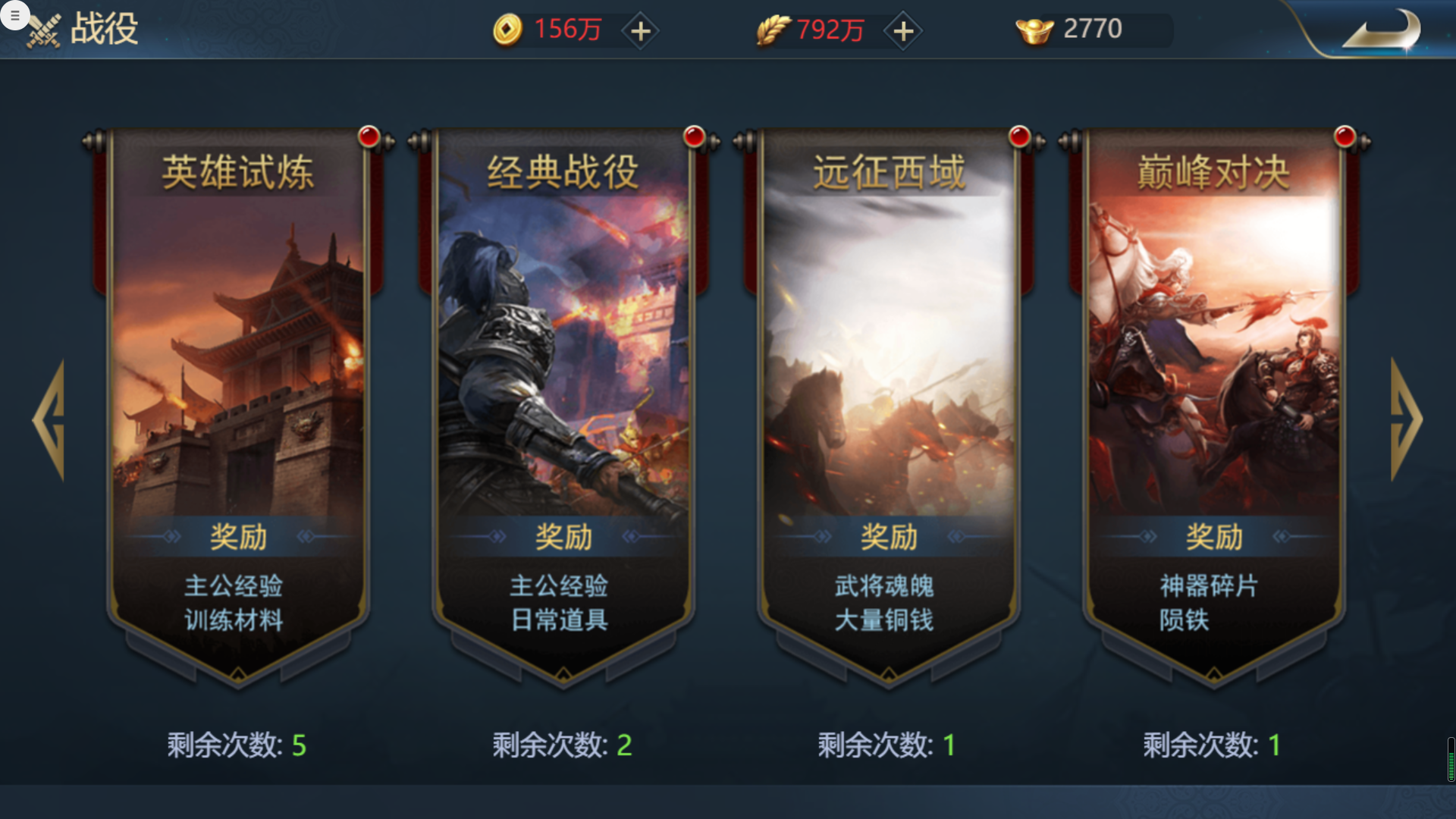The image size is (1456, 819).
Task: Click the gold coin currency icon
Action: point(507,30)
